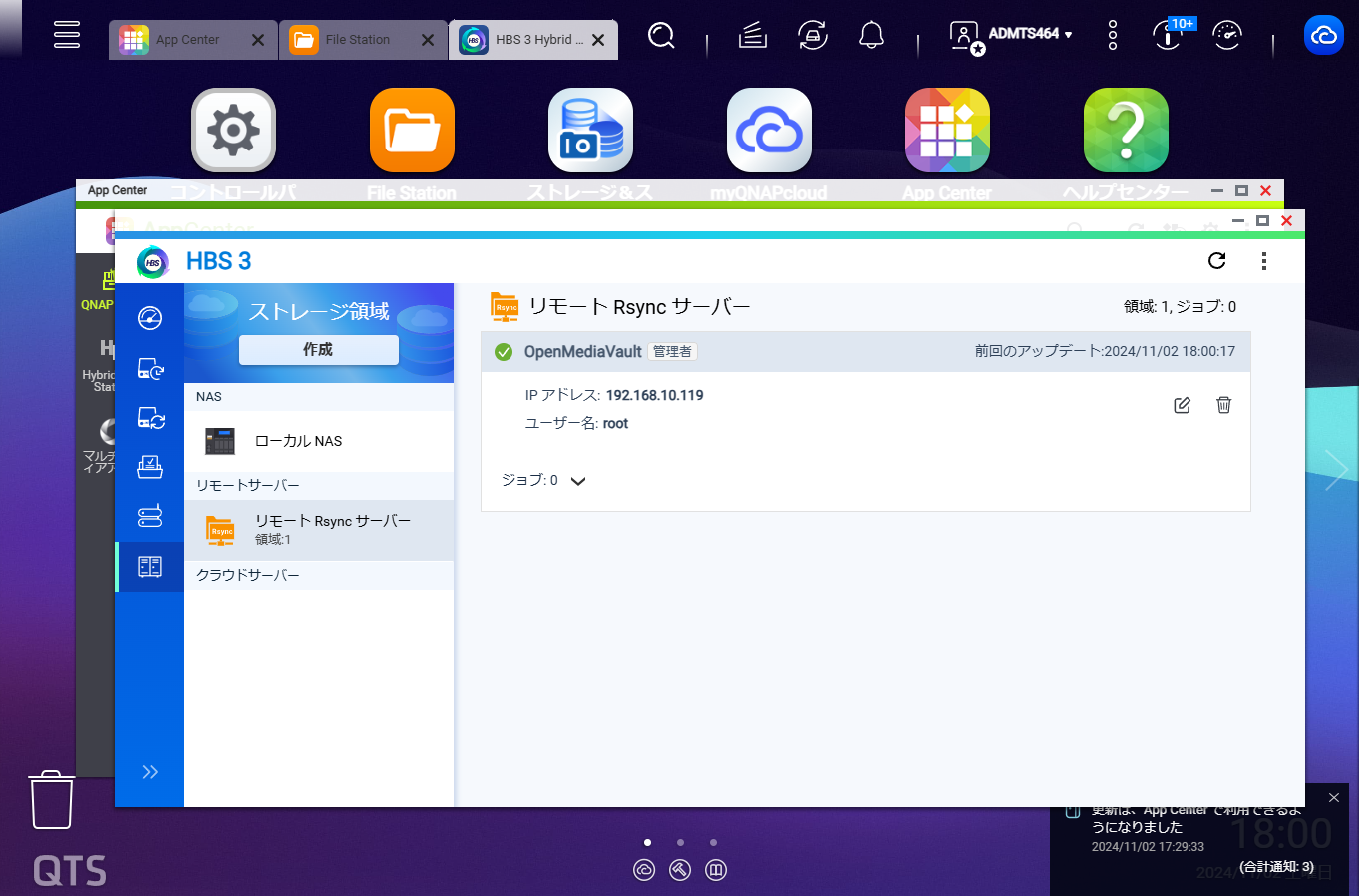Click the 領域: 1, ジョブ: 0 summary text

1180,307
